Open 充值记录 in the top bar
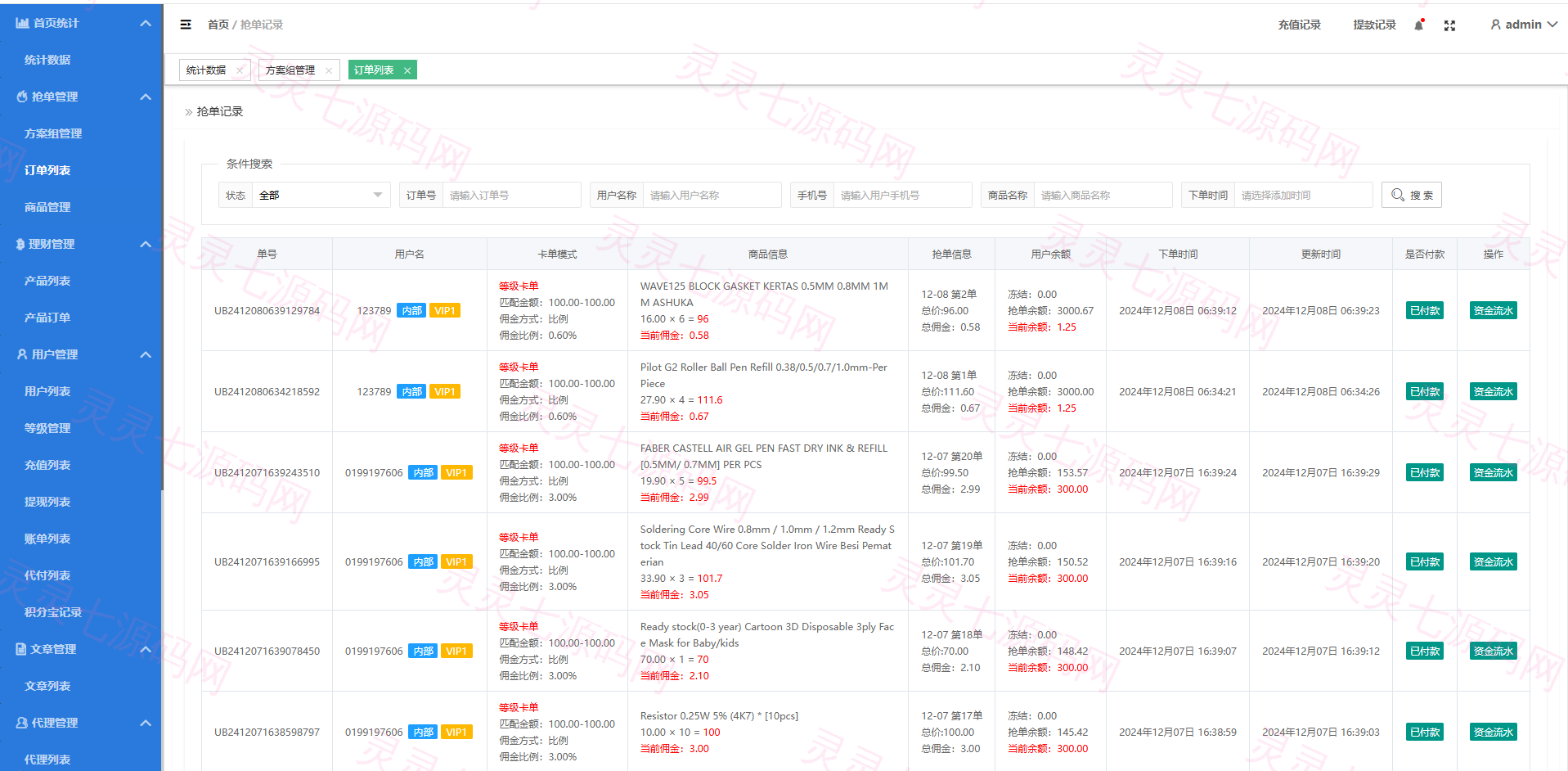The image size is (1568, 771). pyautogui.click(x=1299, y=25)
